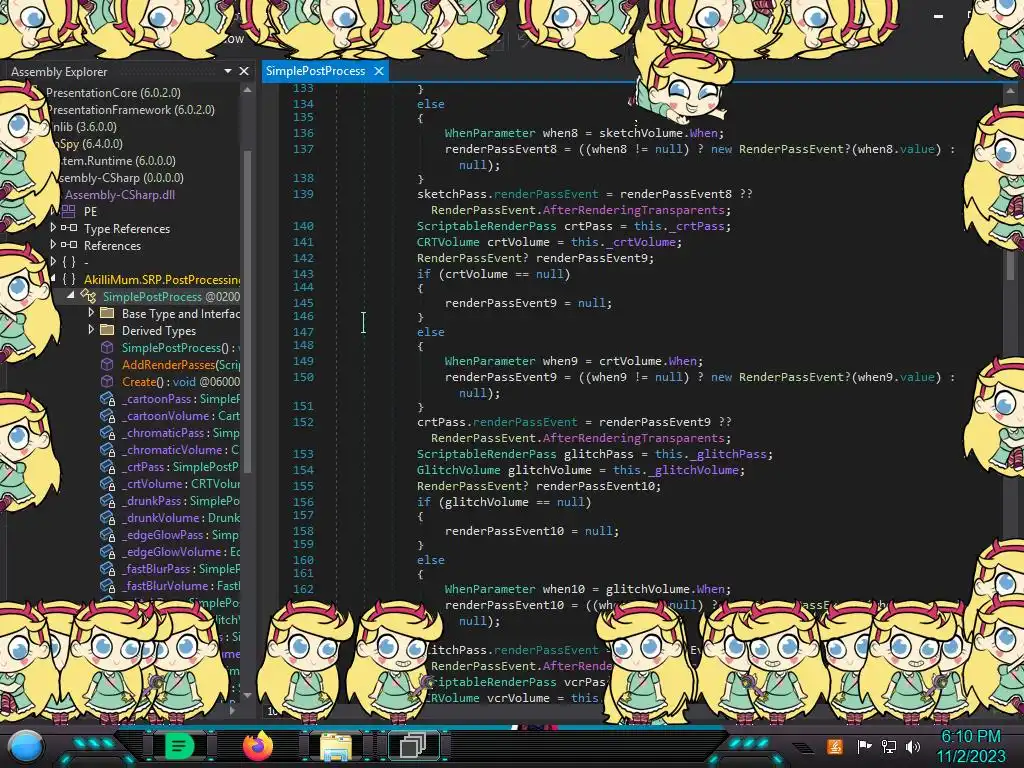The height and width of the screenshot is (768, 1024).
Task: Open the Windows Start orb
Action: [26, 746]
